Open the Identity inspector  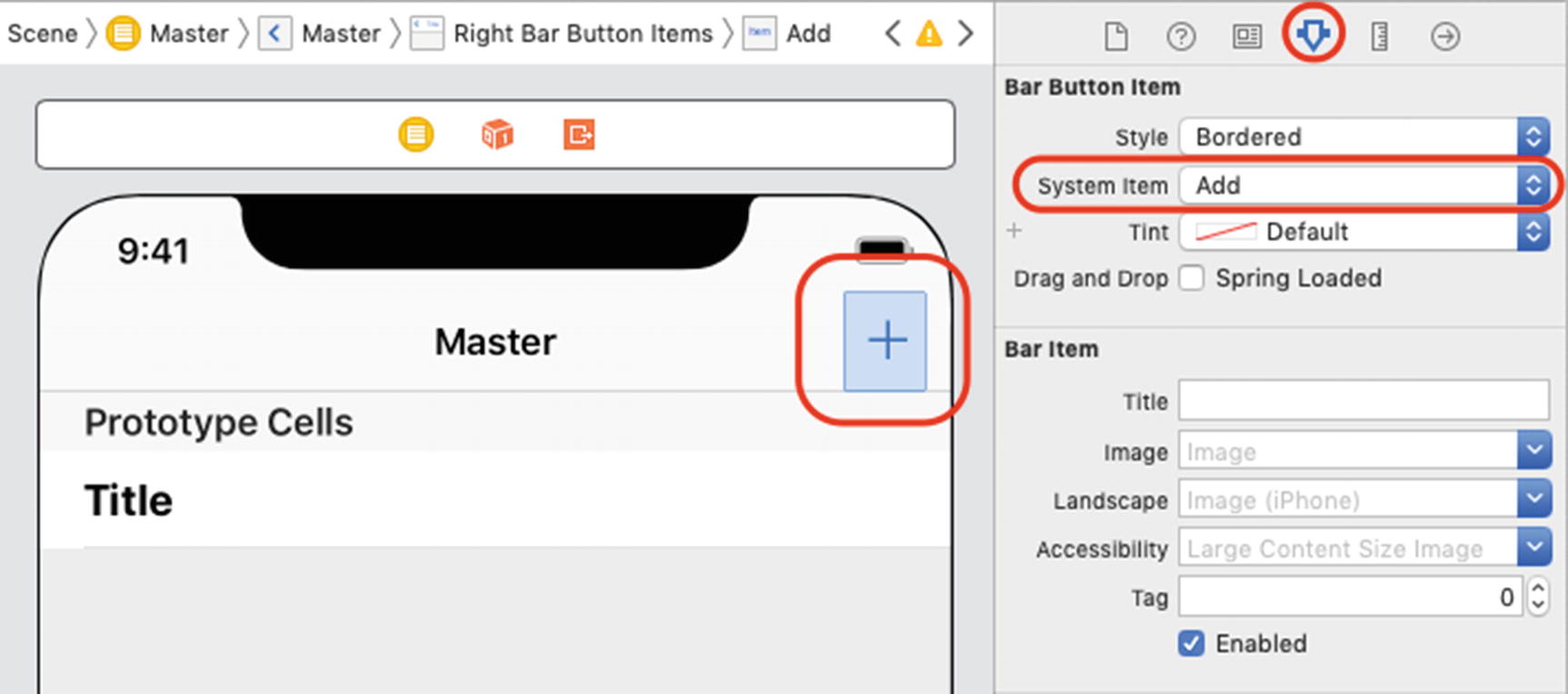tap(1246, 36)
